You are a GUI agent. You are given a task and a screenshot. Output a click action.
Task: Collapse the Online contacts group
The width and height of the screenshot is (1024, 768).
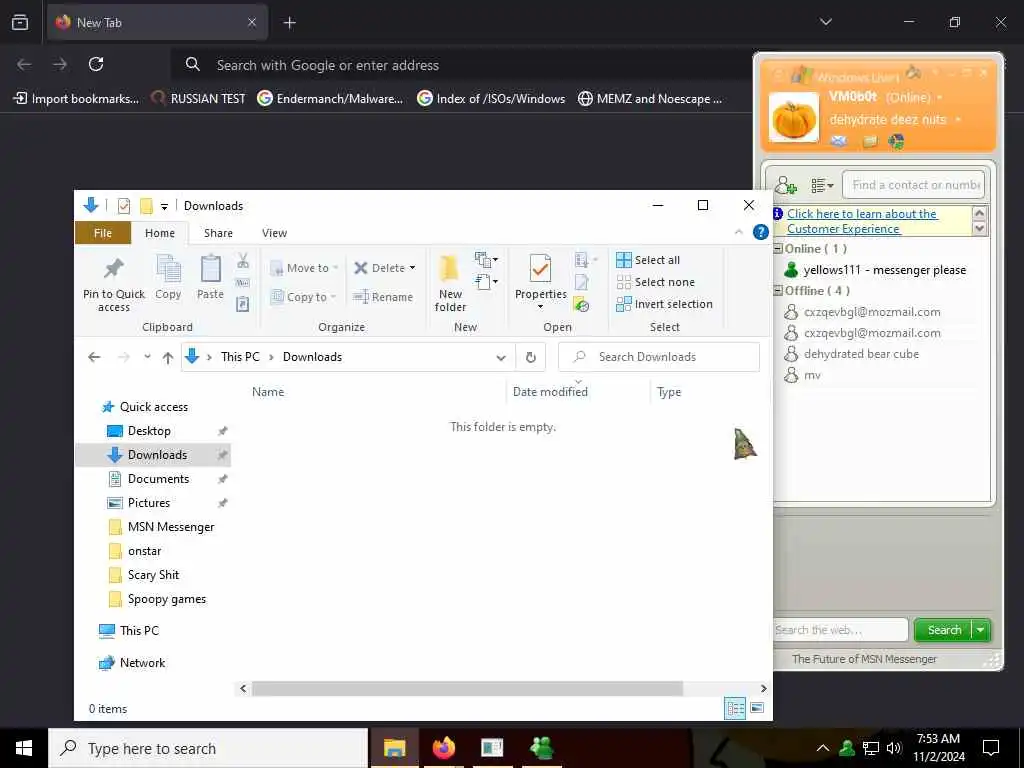pyautogui.click(x=778, y=249)
